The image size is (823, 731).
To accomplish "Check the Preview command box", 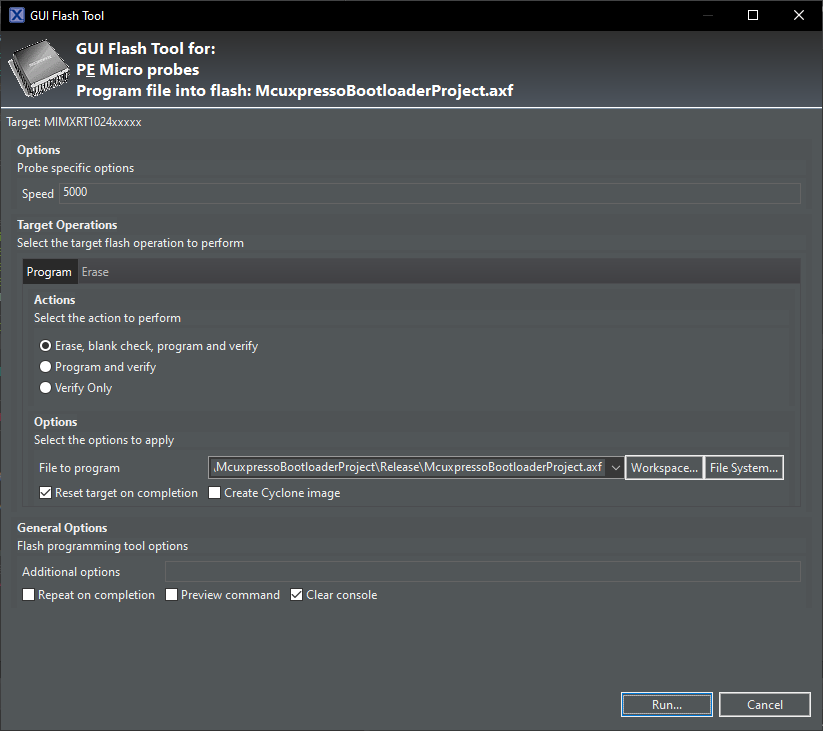I will 172,595.
